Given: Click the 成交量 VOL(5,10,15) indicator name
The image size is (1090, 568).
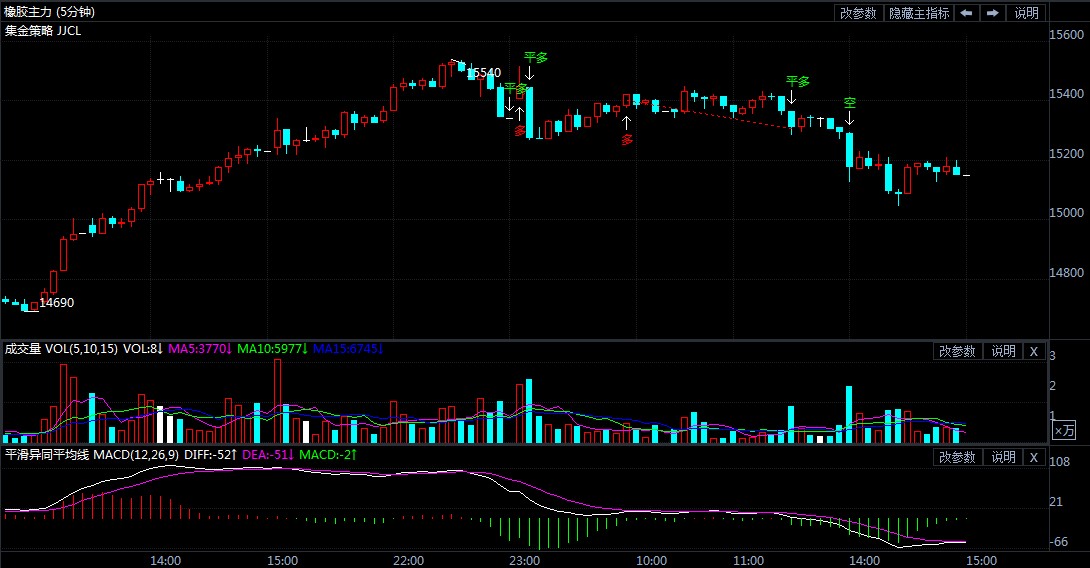Looking at the screenshot, I should 61,349.
